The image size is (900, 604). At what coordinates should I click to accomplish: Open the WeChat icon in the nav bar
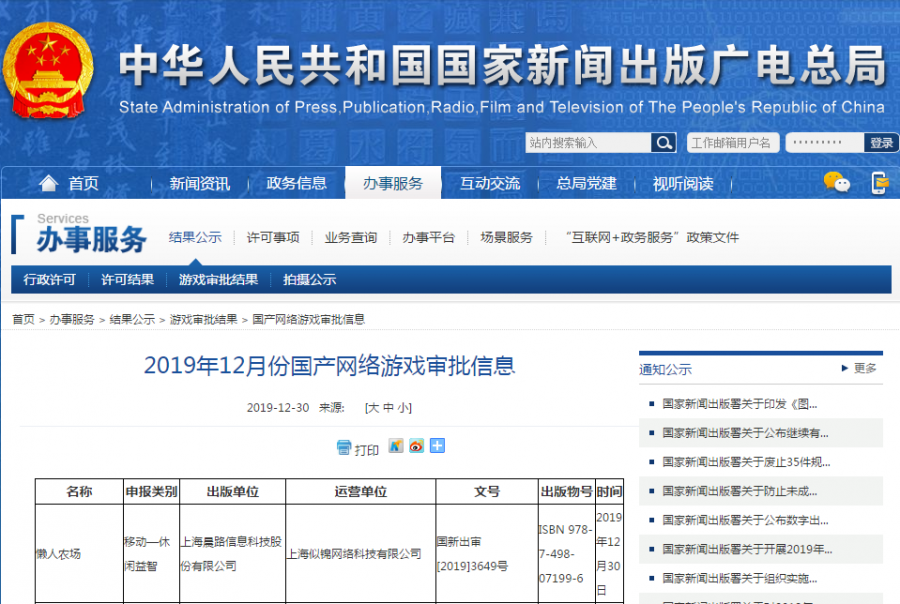[x=836, y=183]
